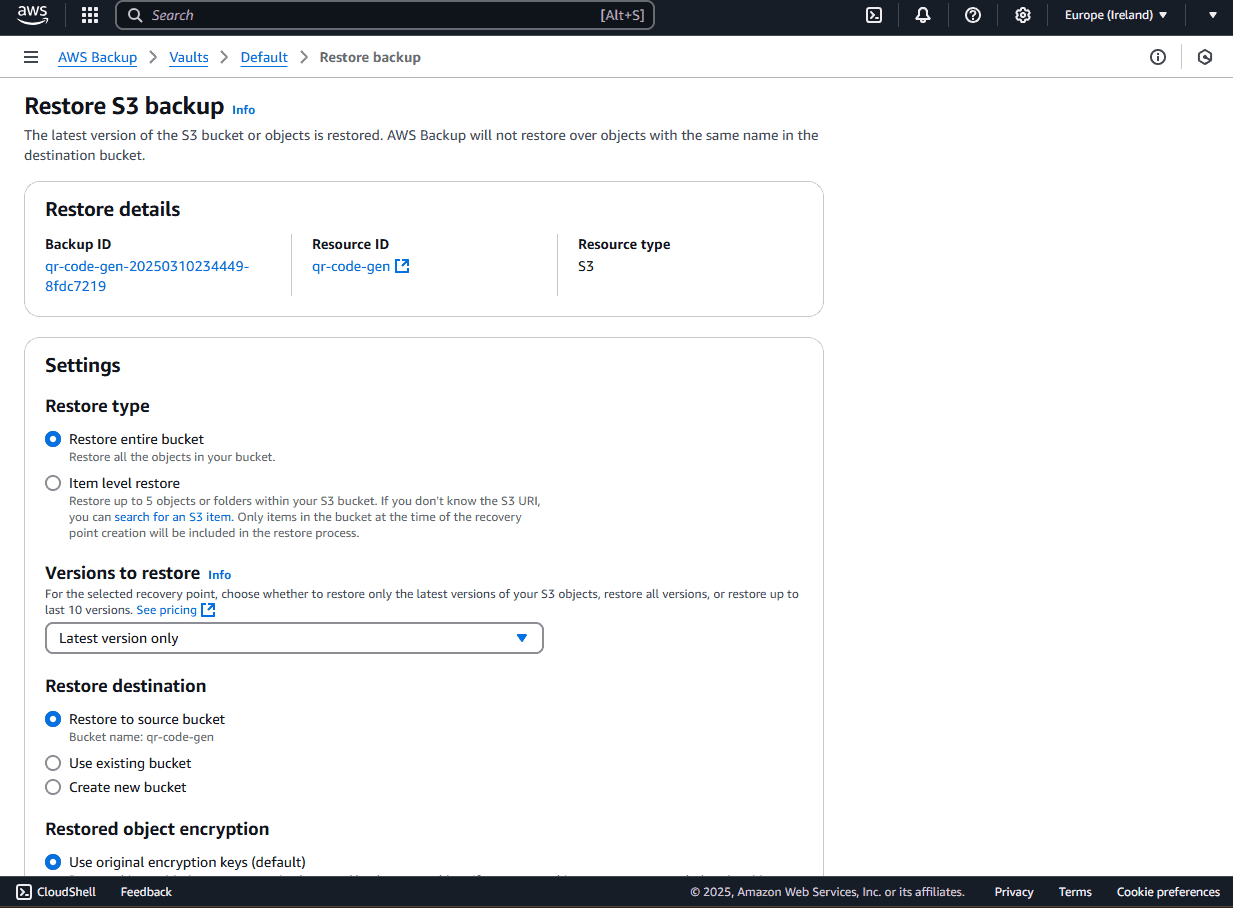Select Use existing bucket option
The image size is (1233, 908).
tap(54, 763)
